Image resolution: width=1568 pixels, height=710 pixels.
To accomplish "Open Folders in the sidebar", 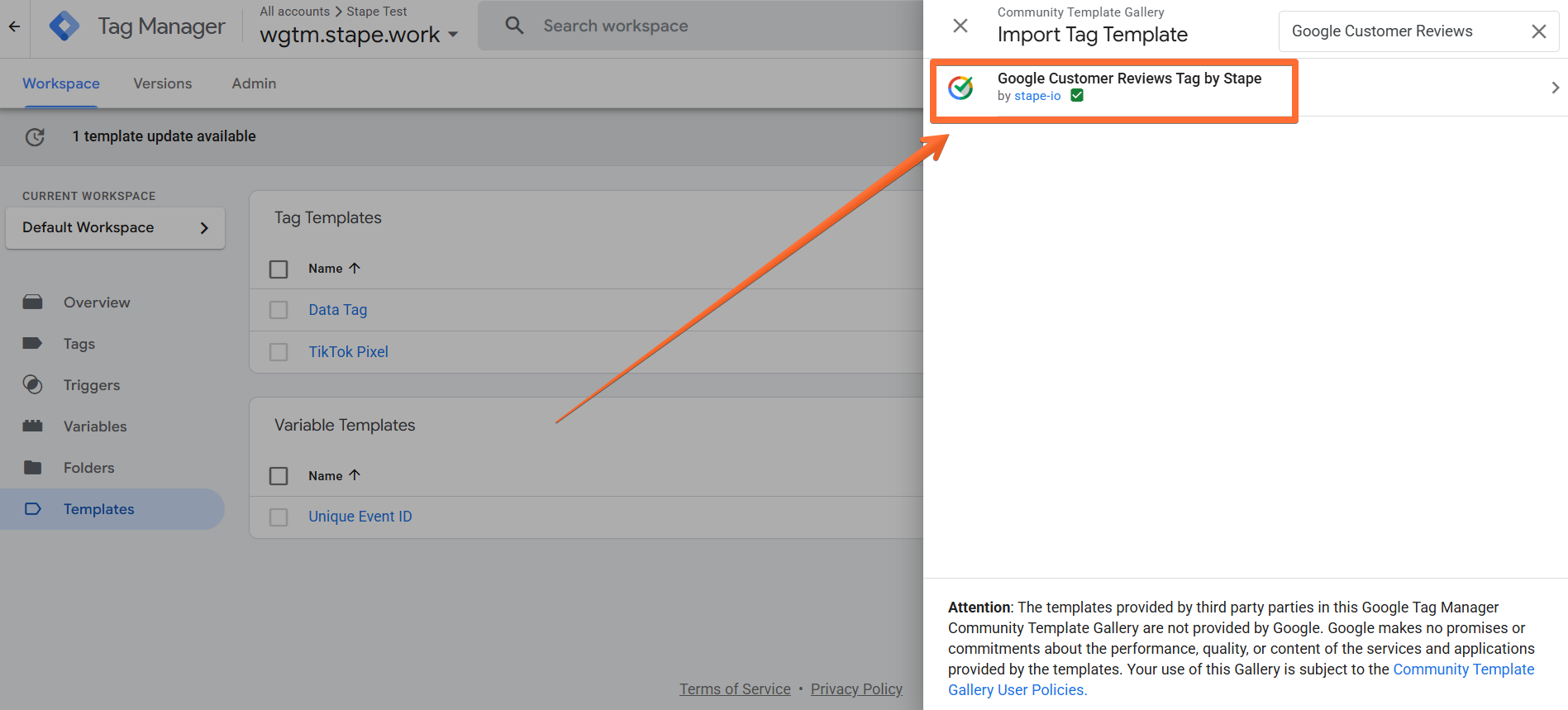I will click(89, 468).
